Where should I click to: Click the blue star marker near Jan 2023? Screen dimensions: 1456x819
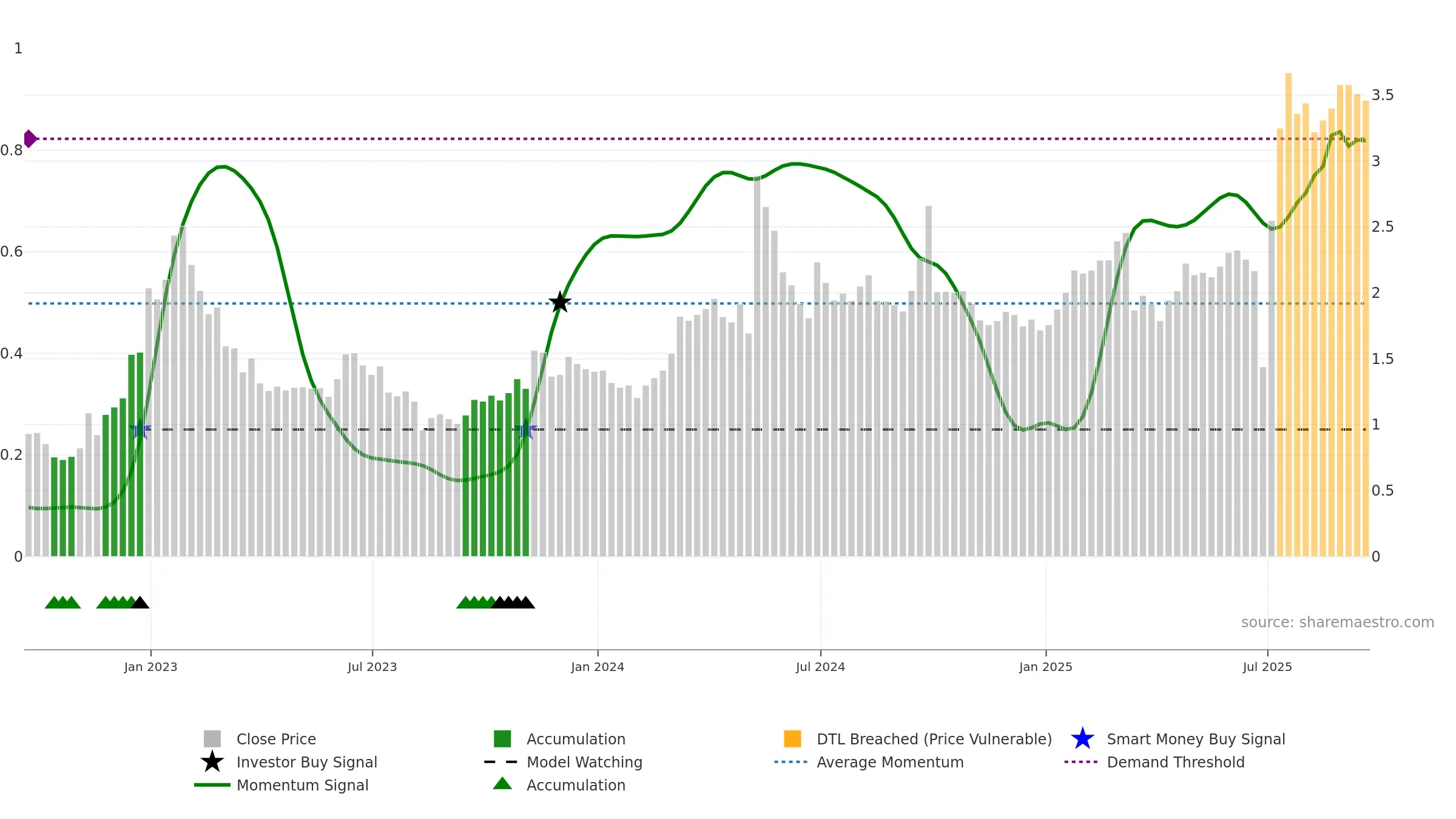(140, 429)
